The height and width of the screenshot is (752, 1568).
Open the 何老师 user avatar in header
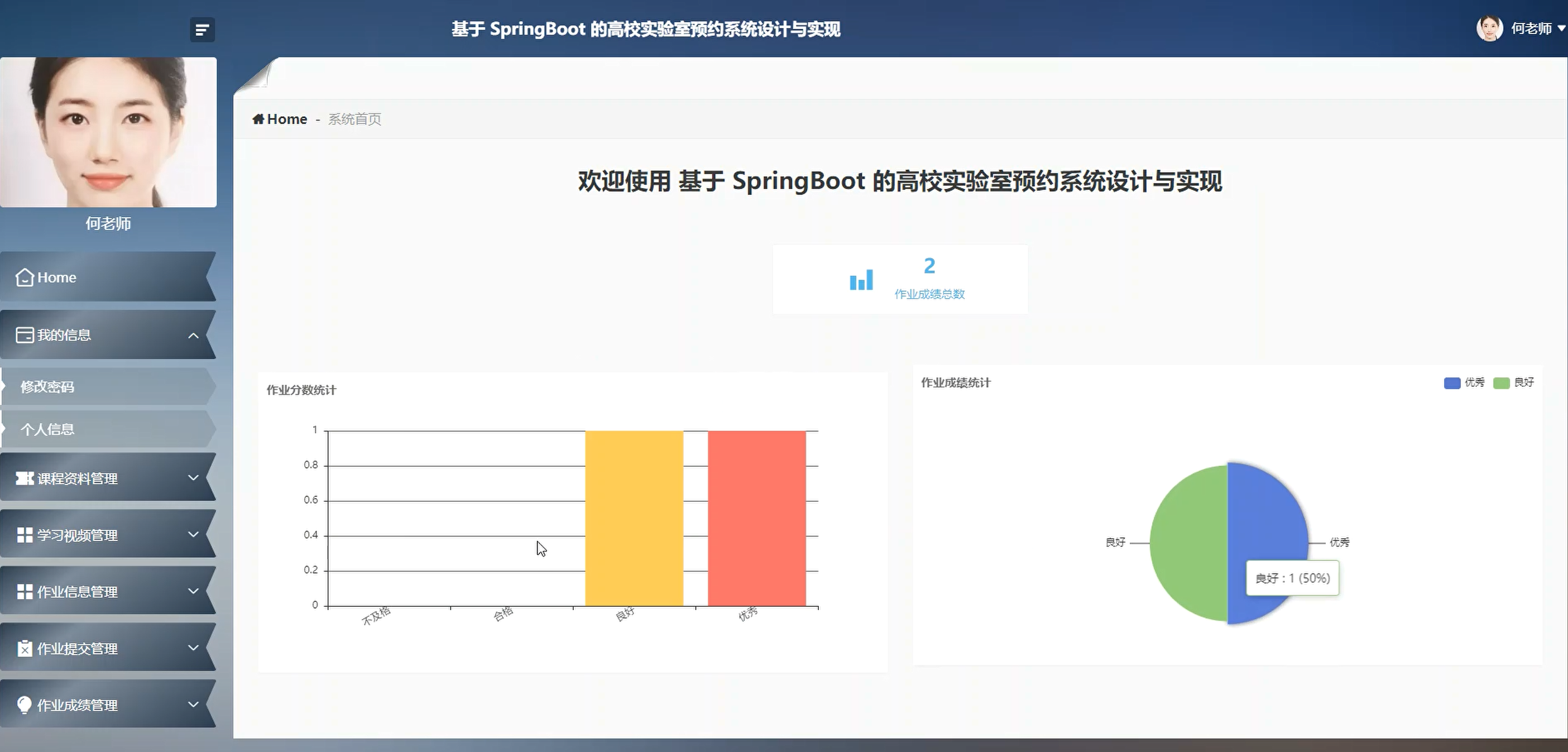(x=1489, y=28)
